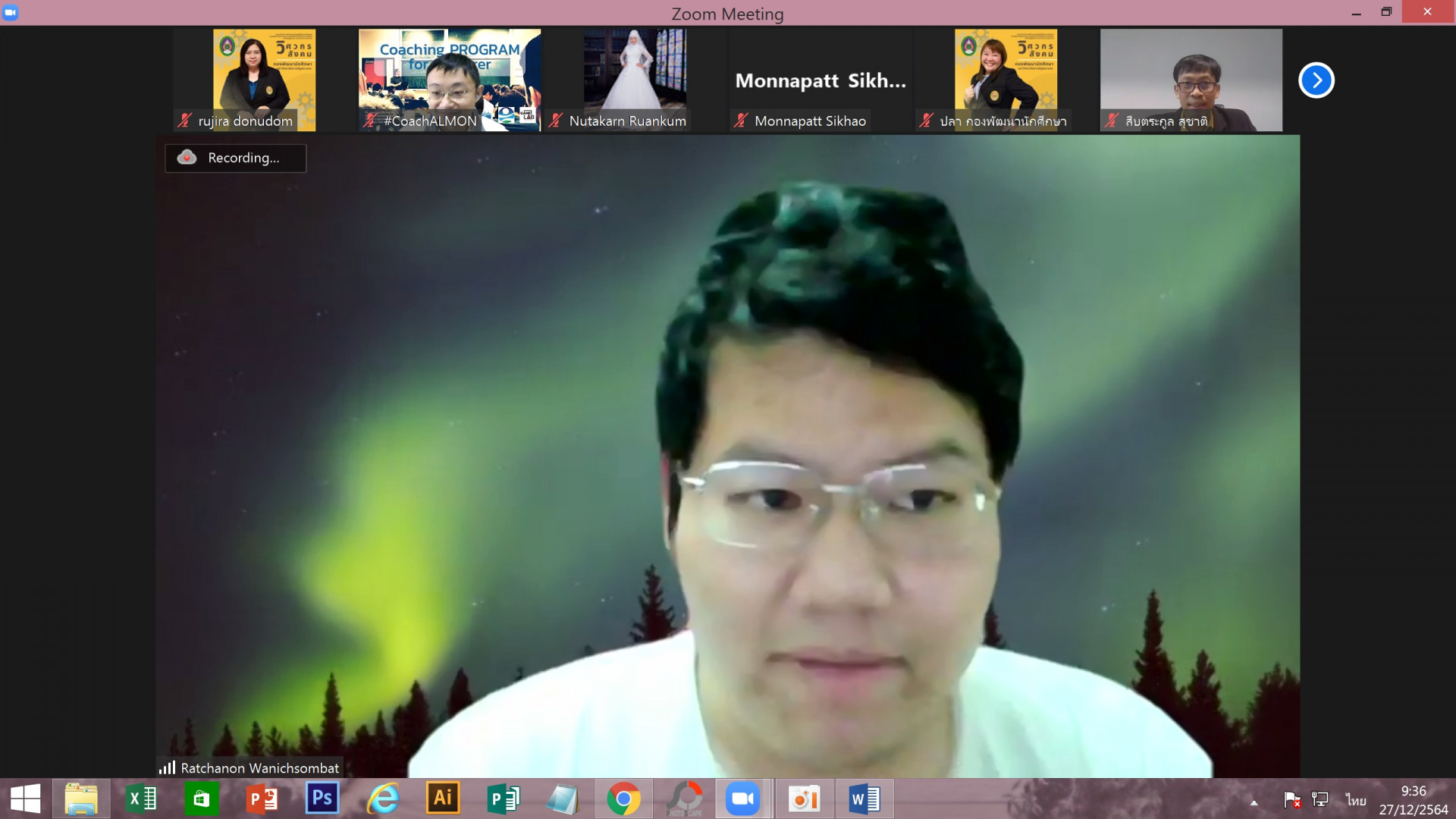1456x819 pixels.
Task: Select #CoachALMON participant video thumbnail
Action: click(x=449, y=76)
